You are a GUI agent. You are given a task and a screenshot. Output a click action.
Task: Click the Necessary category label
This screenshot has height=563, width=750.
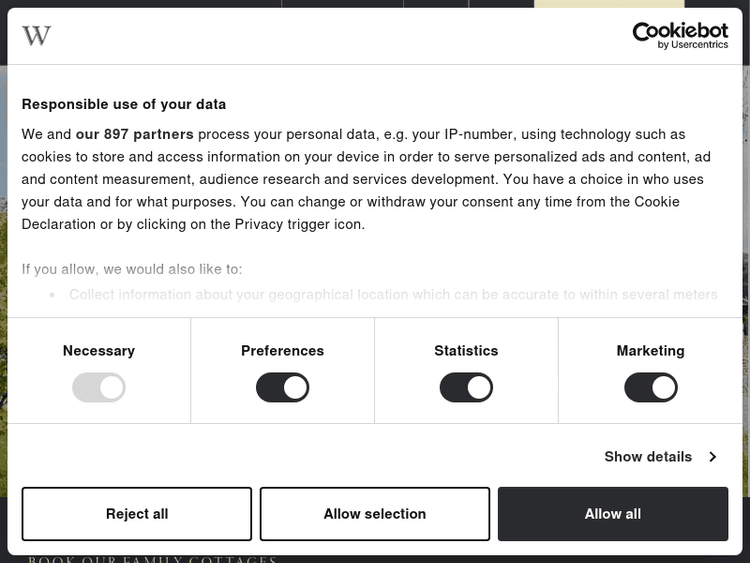98,351
